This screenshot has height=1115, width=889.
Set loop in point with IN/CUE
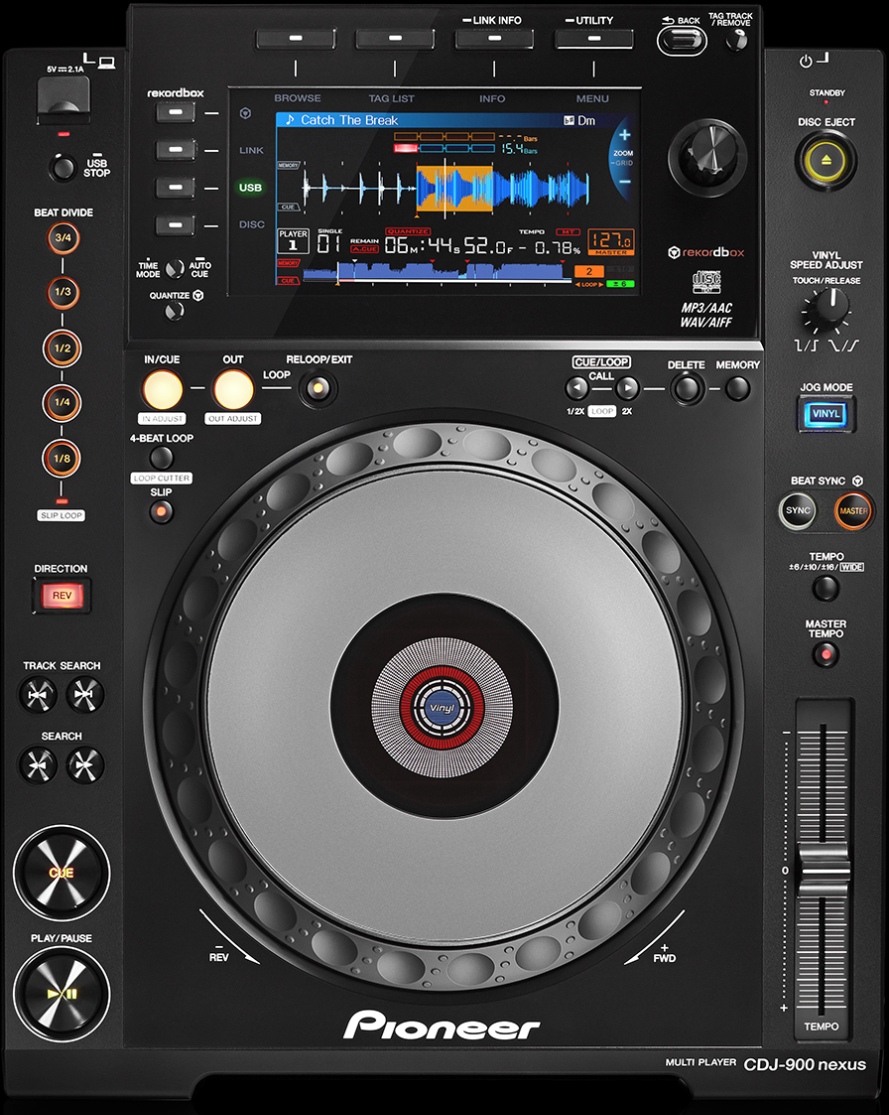[162, 390]
